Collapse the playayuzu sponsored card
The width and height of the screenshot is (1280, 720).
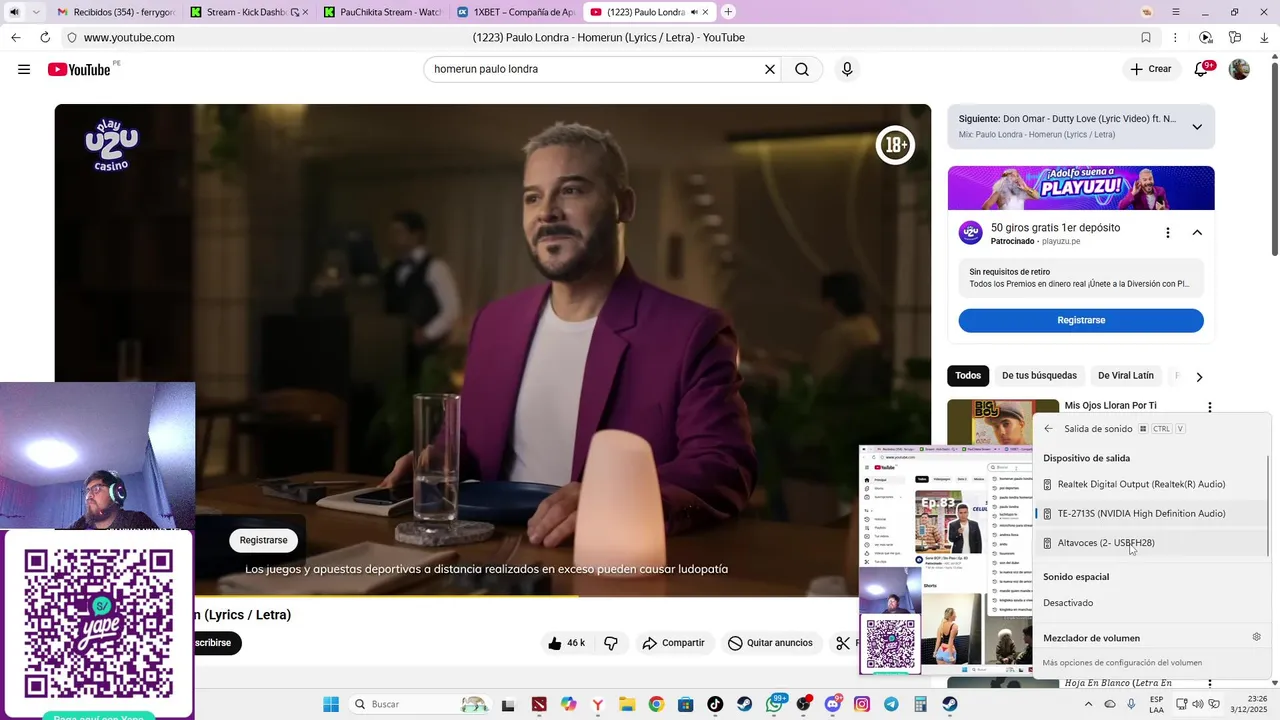pyautogui.click(x=1197, y=233)
